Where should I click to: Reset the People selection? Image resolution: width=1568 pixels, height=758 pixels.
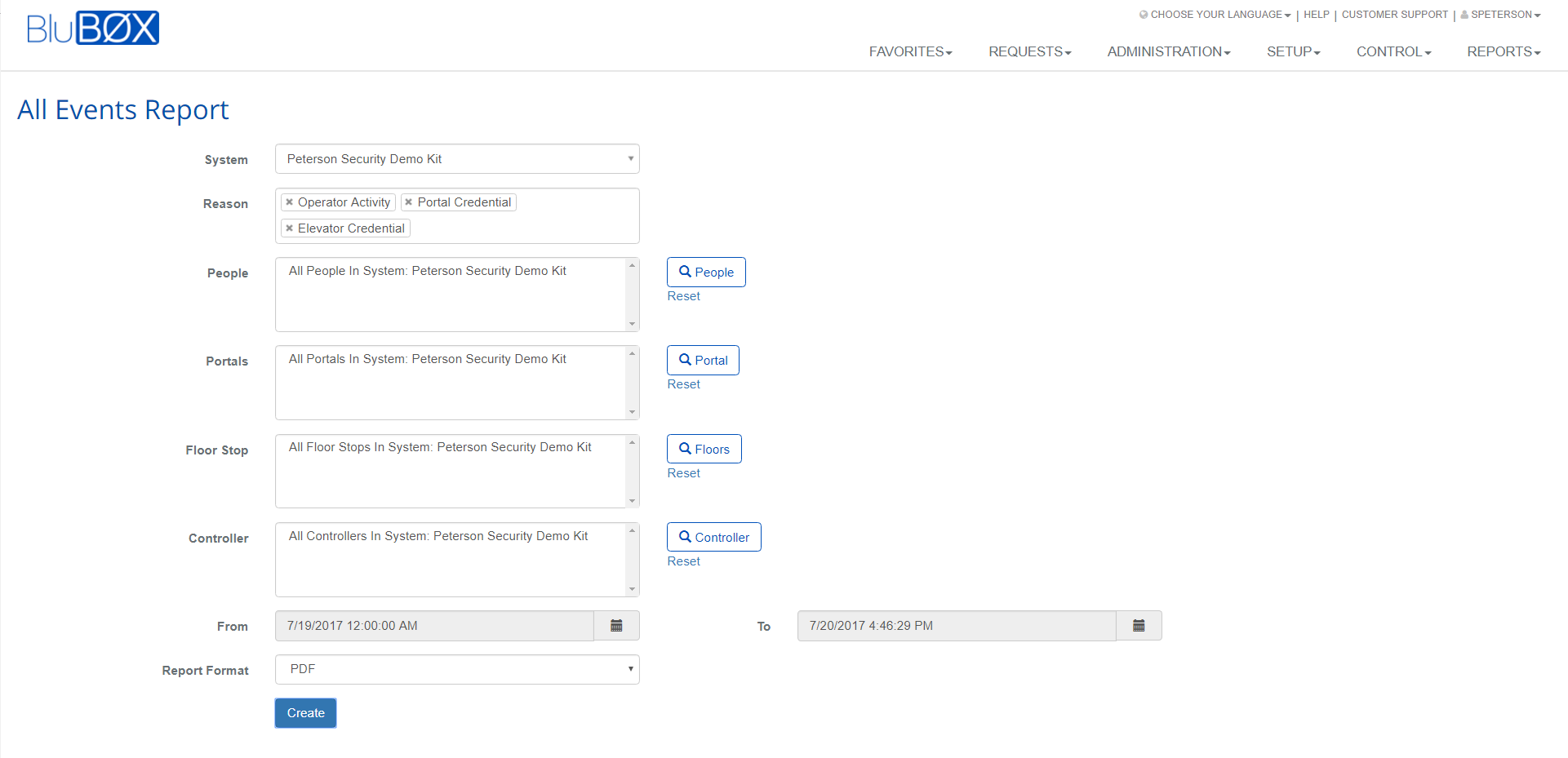point(683,296)
